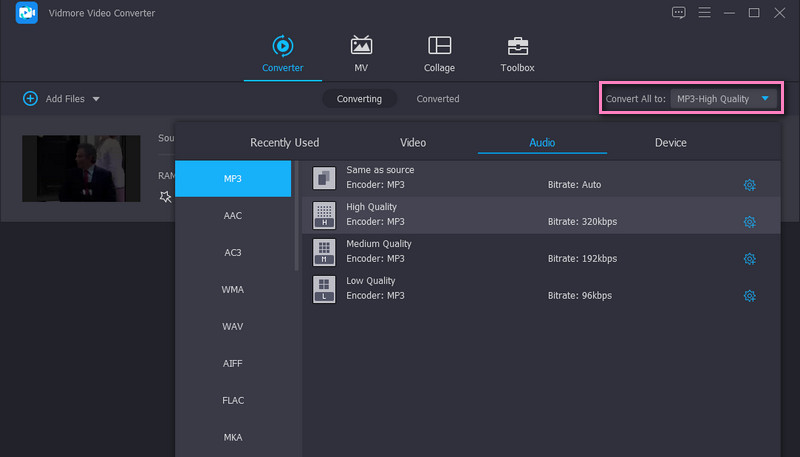Viewport: 800px width, 457px height.
Task: Select WAV from the format list
Action: pyautogui.click(x=233, y=326)
